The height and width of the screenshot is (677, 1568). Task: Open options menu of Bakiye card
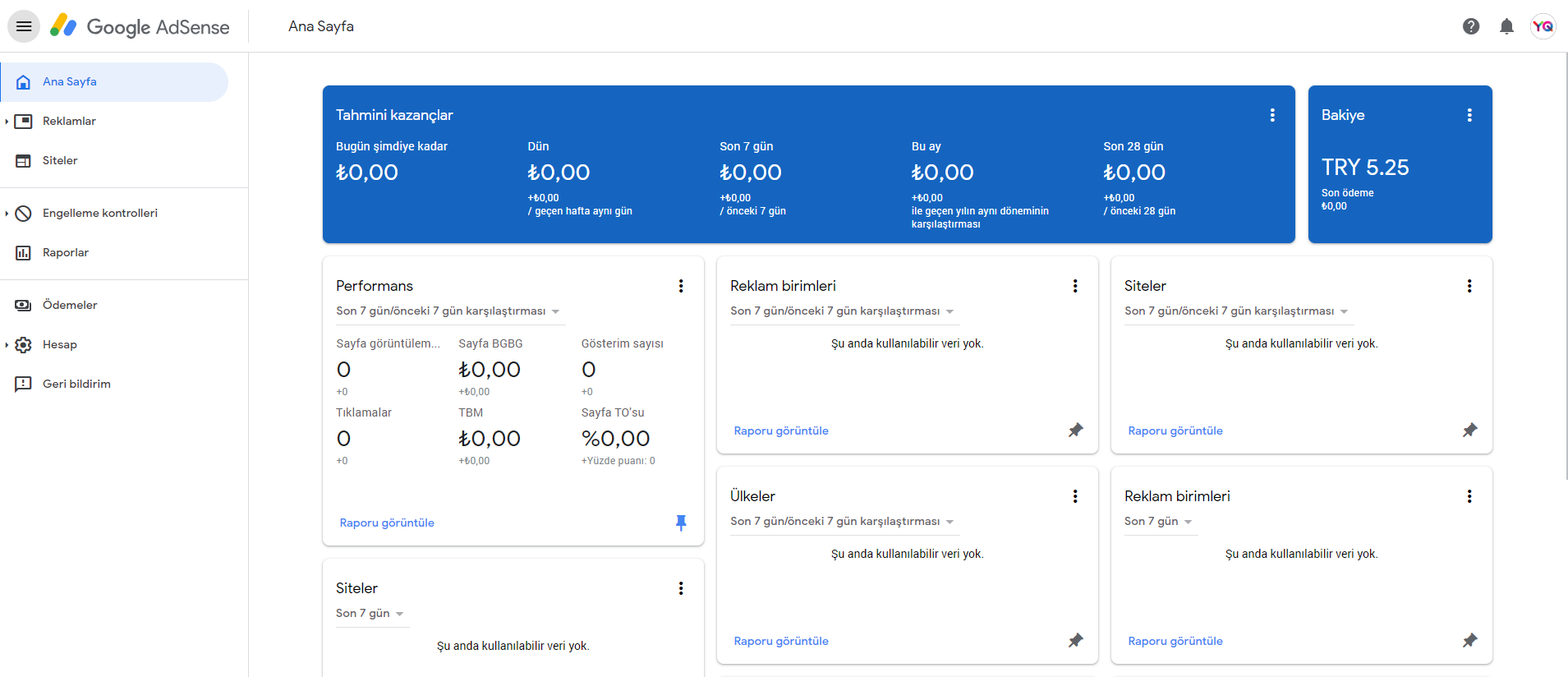pyautogui.click(x=1469, y=115)
